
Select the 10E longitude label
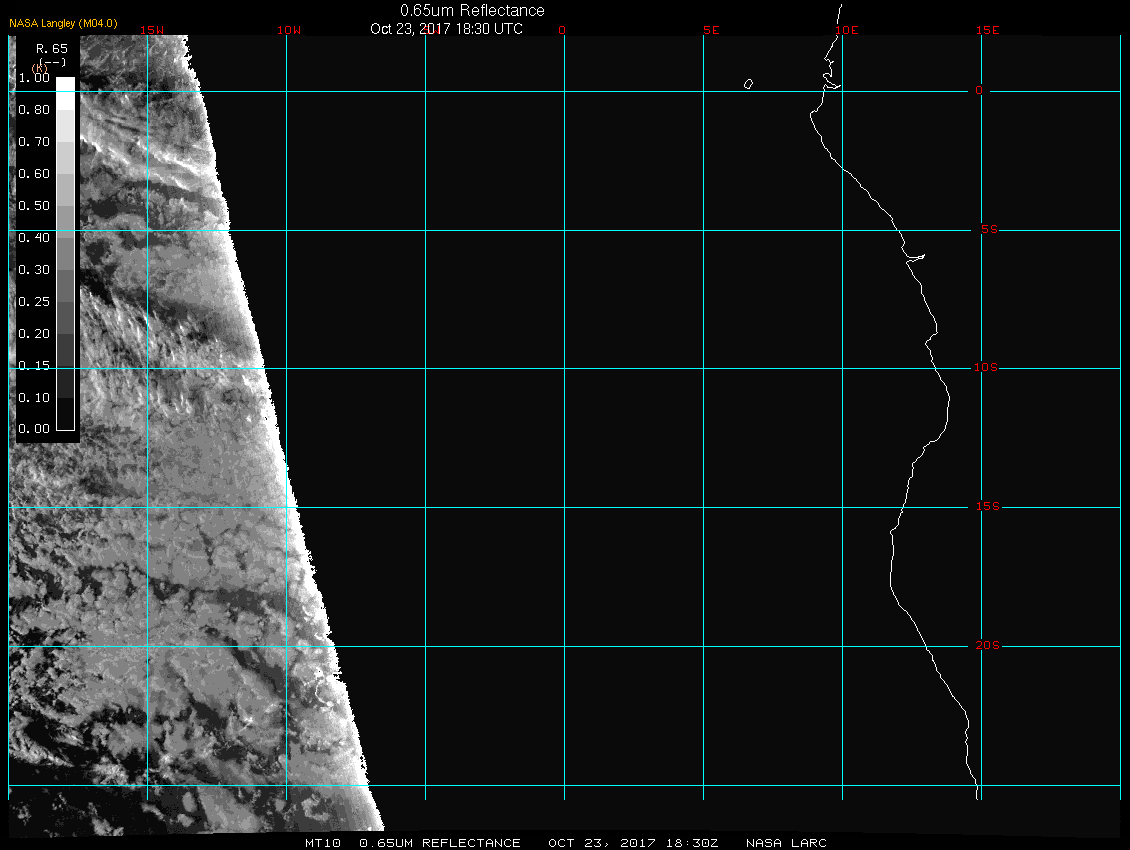(x=847, y=30)
